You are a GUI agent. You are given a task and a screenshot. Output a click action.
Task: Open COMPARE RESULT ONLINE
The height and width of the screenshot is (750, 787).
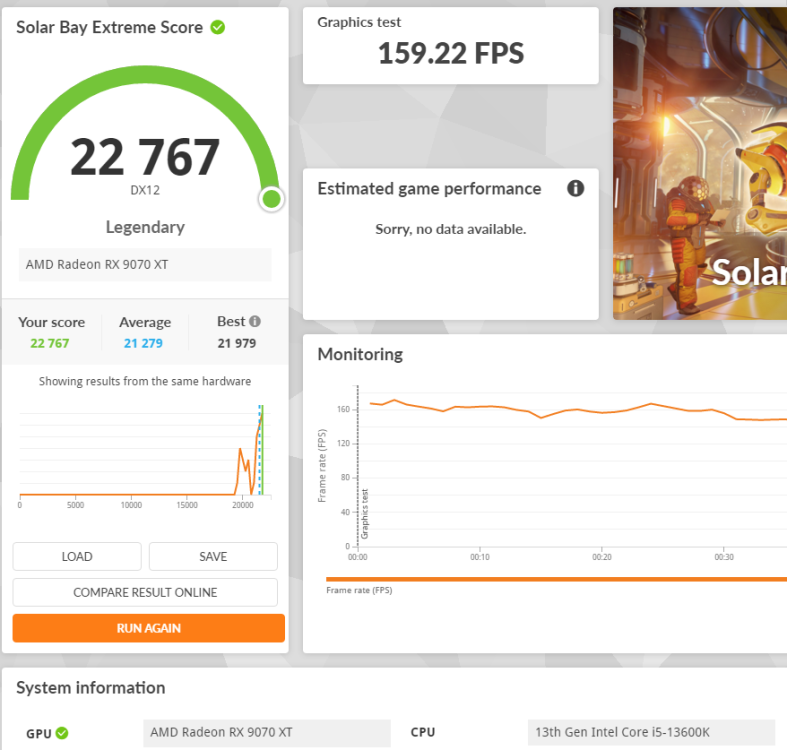click(x=145, y=592)
